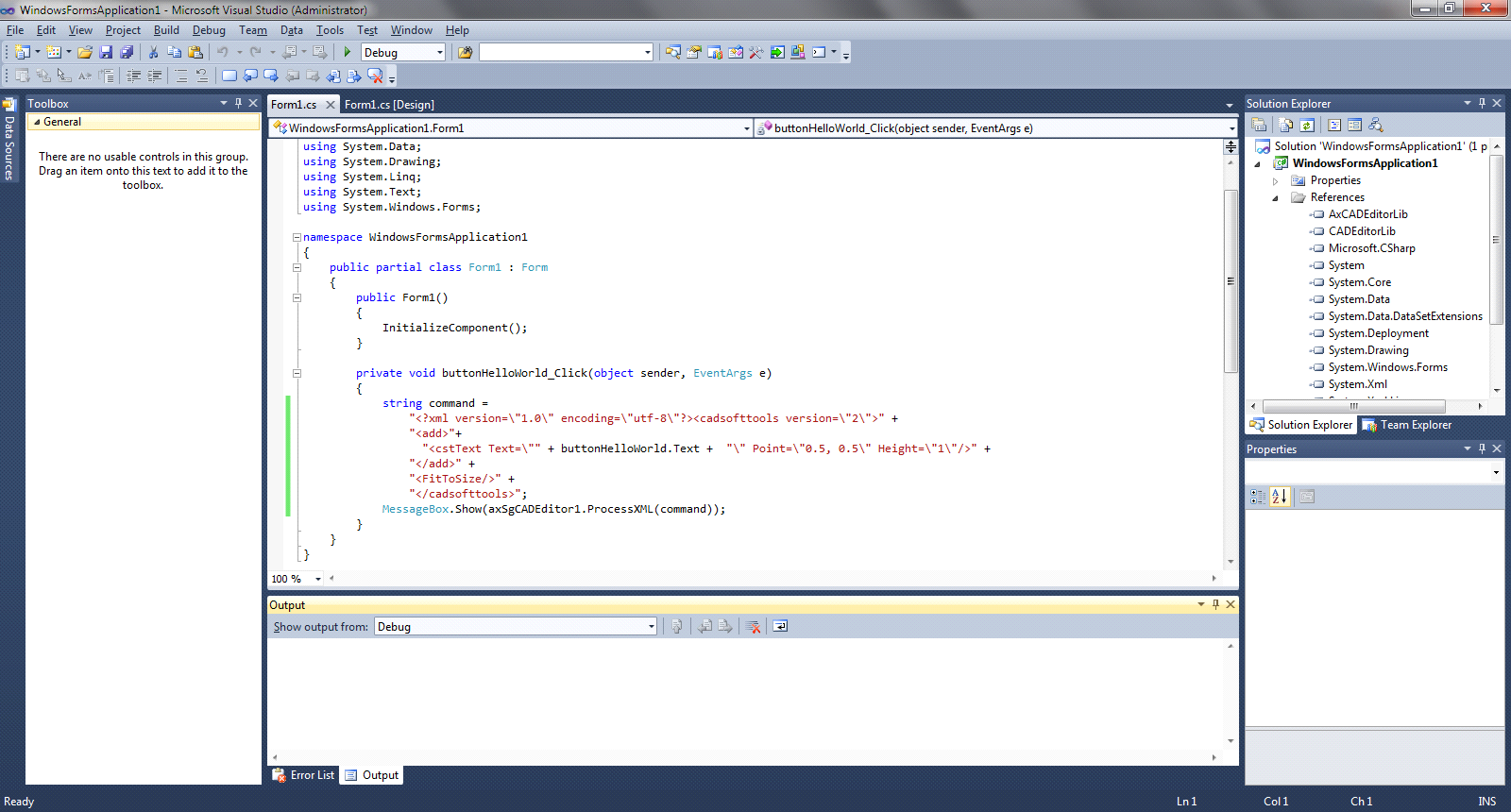Click View Class Diagram icon
Viewport: 1511px width, 812px height.
1376,125
